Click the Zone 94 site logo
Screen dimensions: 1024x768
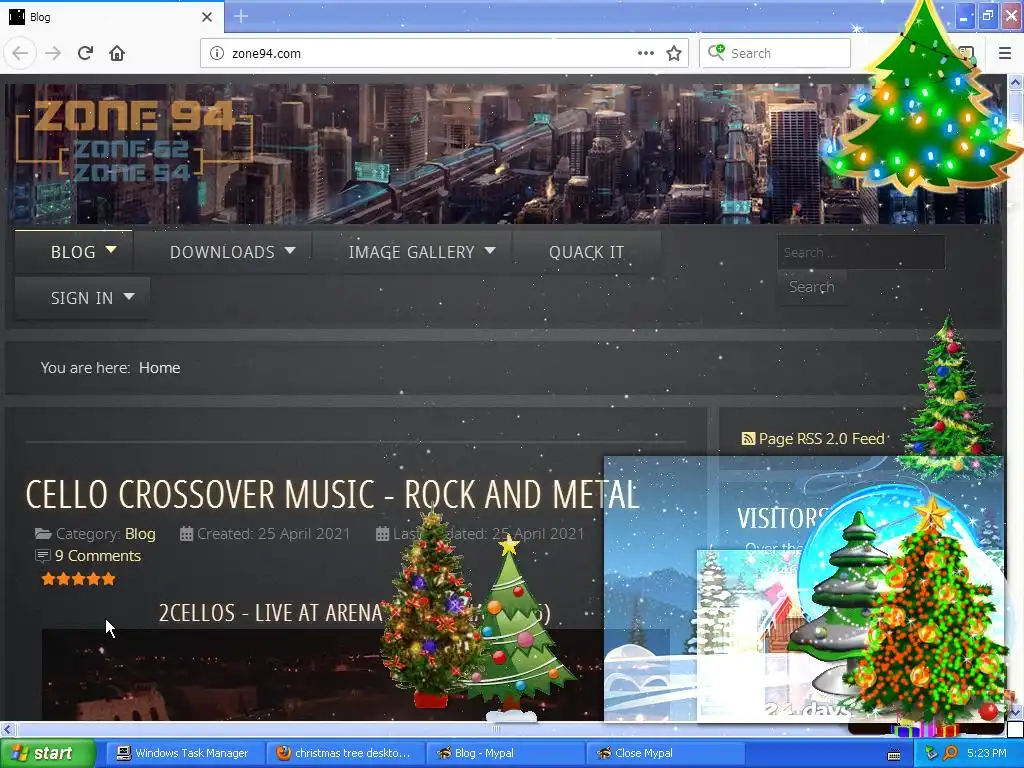(x=134, y=140)
